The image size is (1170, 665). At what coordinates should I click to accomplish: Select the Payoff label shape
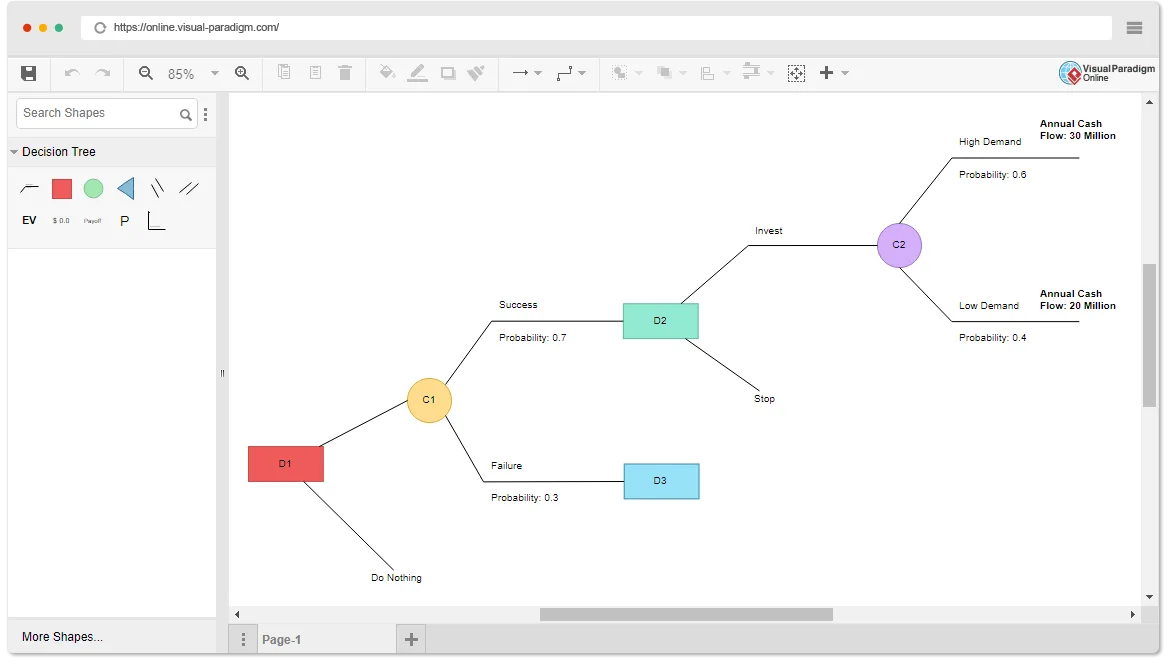point(93,221)
